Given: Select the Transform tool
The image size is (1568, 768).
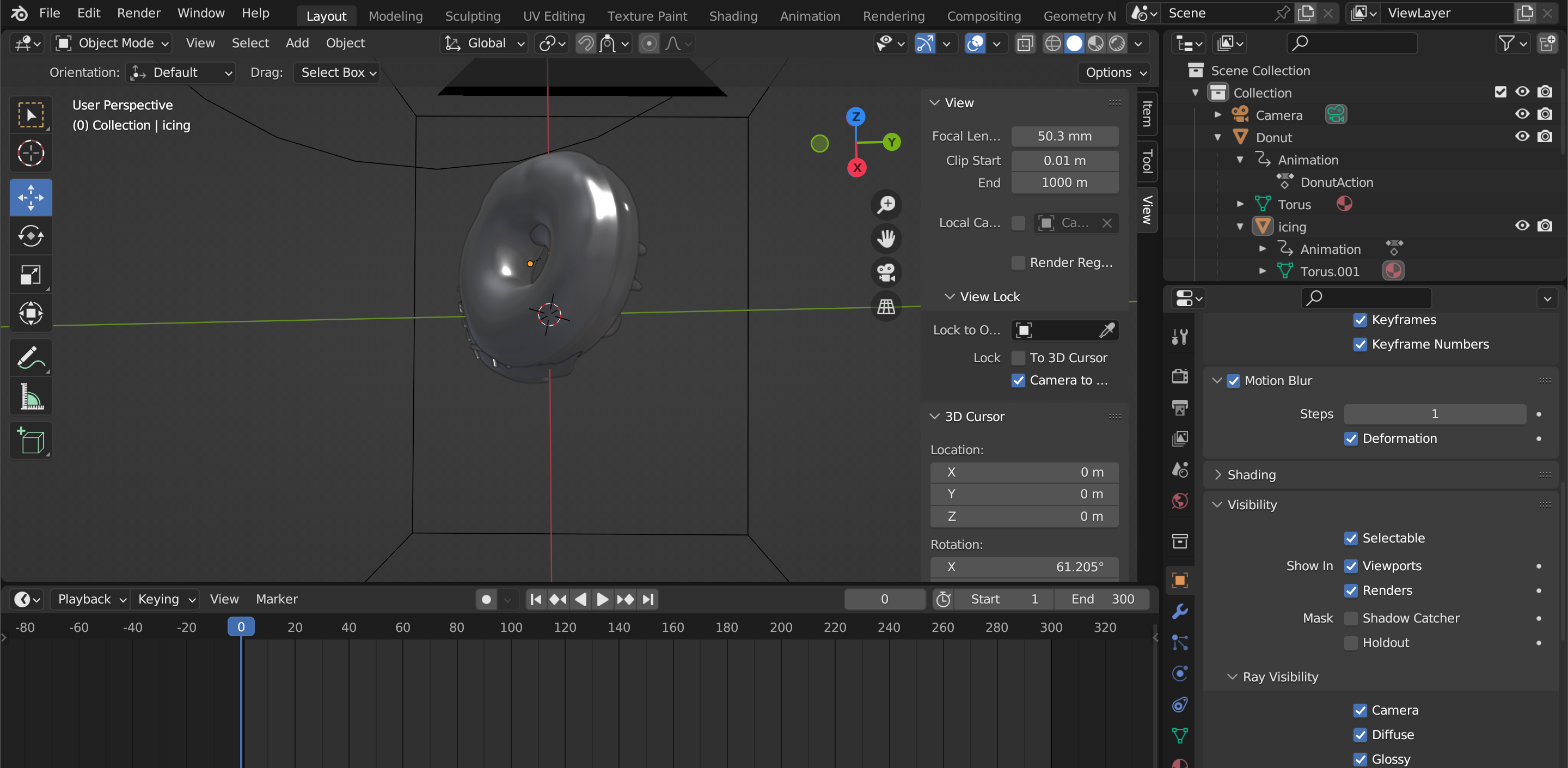Looking at the screenshot, I should tap(30, 313).
